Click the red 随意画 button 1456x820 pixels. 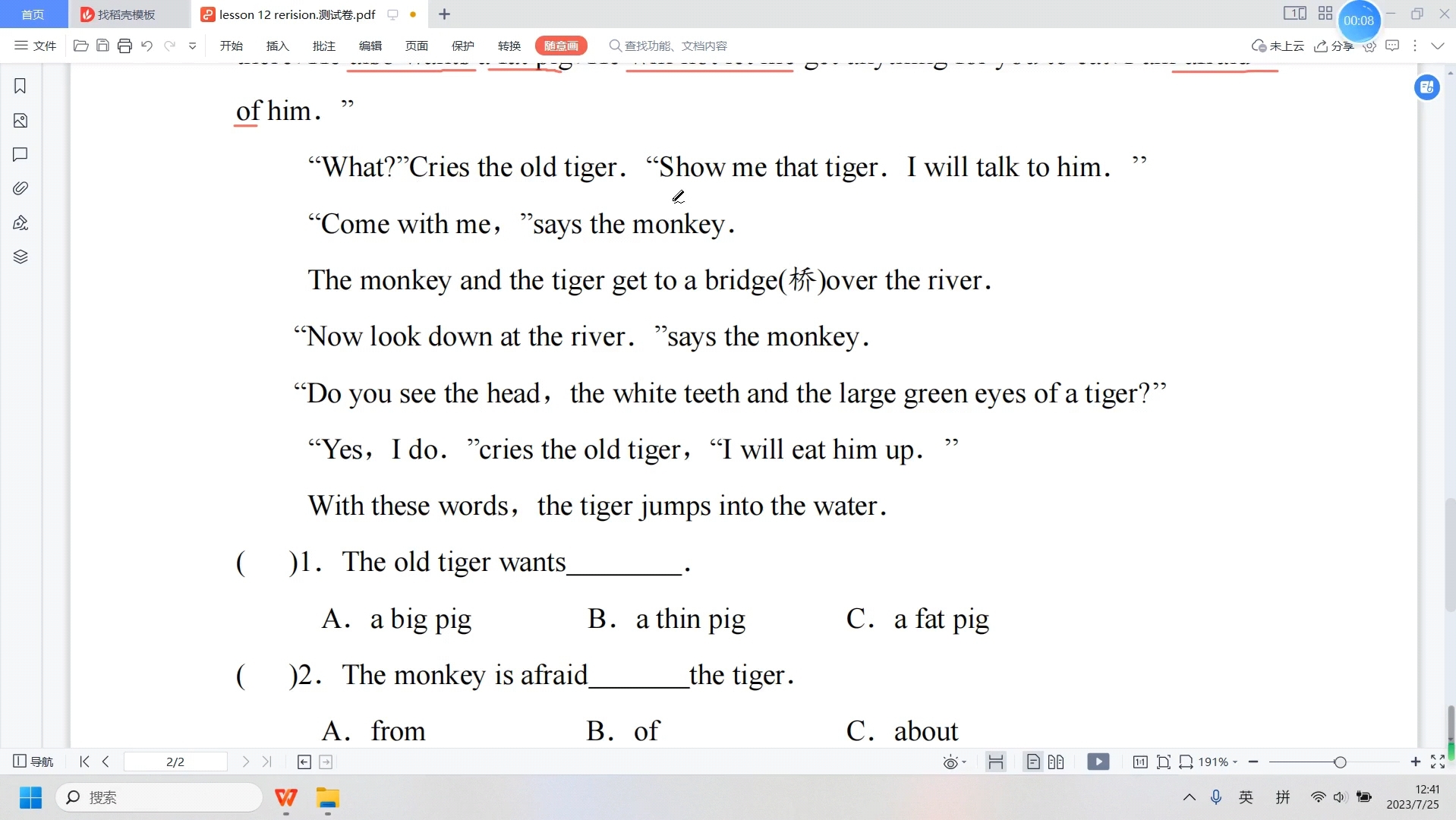pos(561,46)
